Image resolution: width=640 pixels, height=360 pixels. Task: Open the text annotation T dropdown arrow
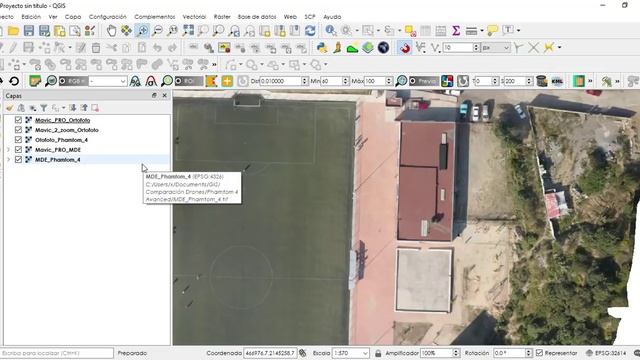point(518,31)
